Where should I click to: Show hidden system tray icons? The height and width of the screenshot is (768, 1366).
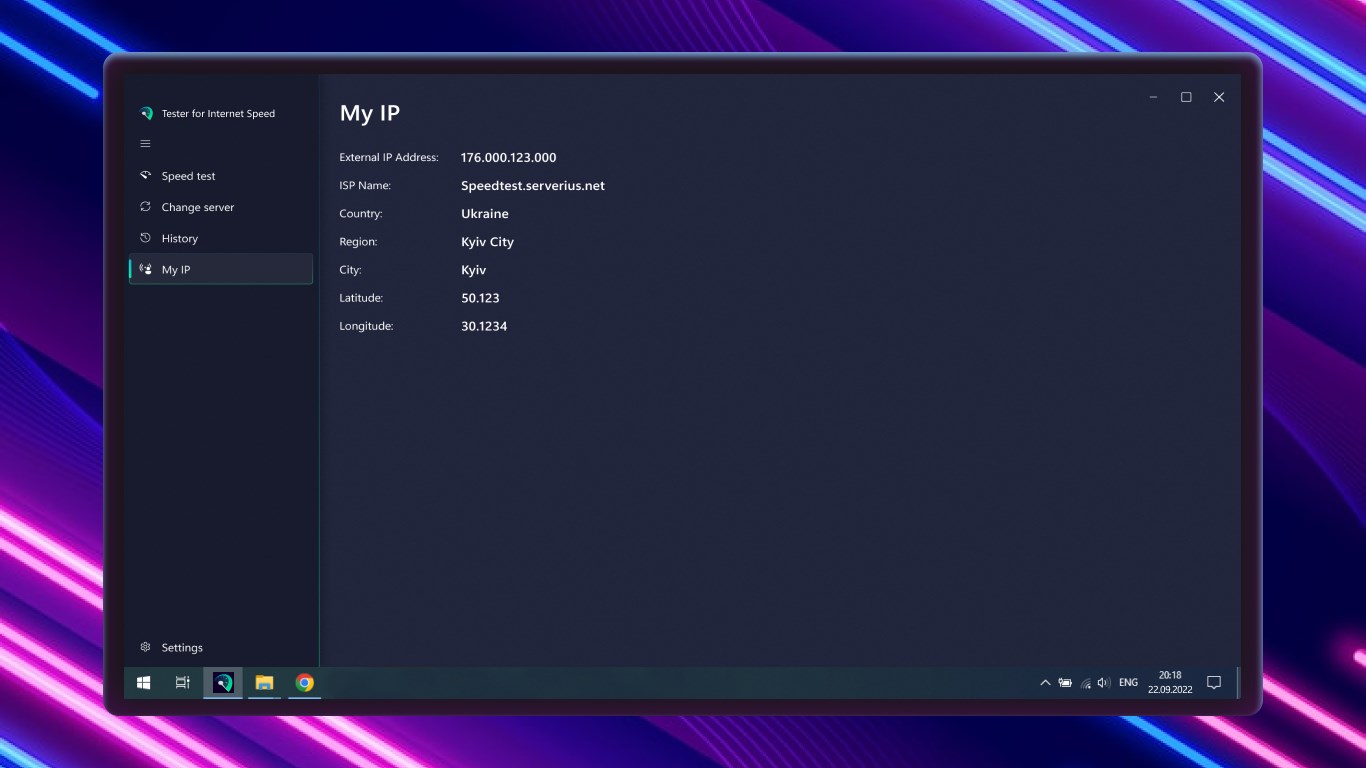click(1045, 683)
